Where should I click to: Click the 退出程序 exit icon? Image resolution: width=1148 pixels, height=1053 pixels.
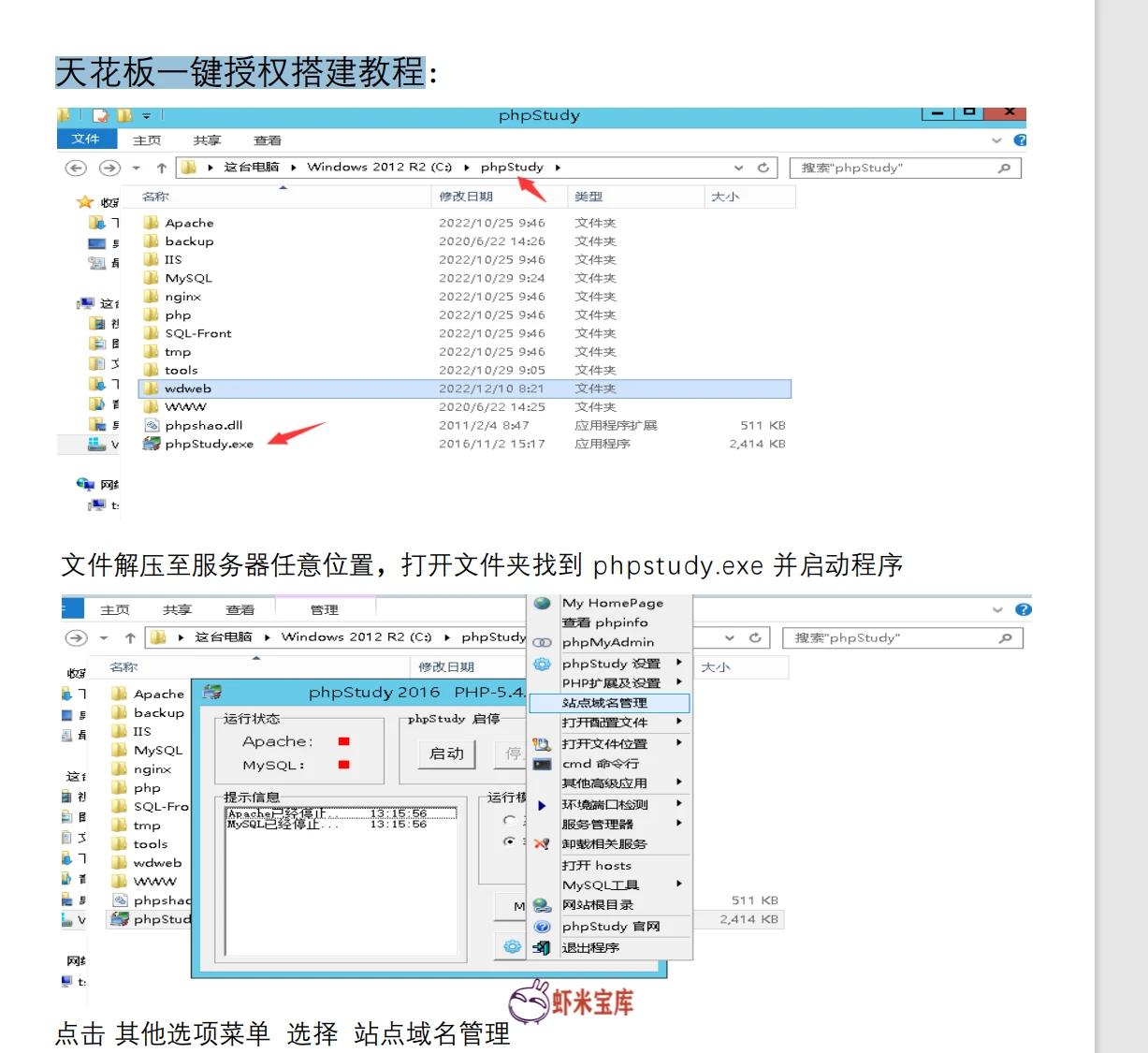tap(542, 948)
